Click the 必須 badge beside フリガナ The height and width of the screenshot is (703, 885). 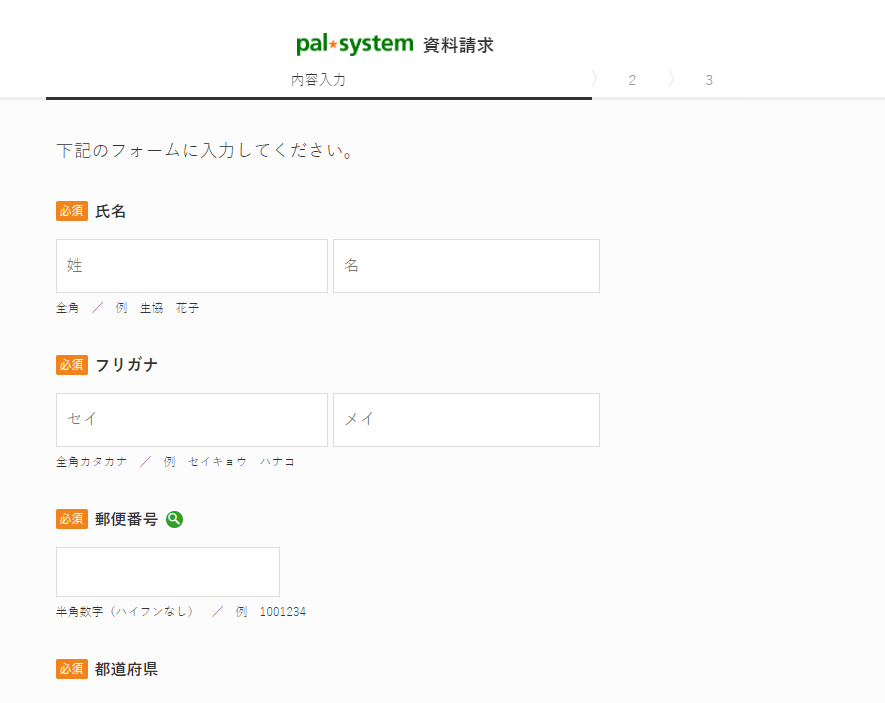[x=71, y=365]
